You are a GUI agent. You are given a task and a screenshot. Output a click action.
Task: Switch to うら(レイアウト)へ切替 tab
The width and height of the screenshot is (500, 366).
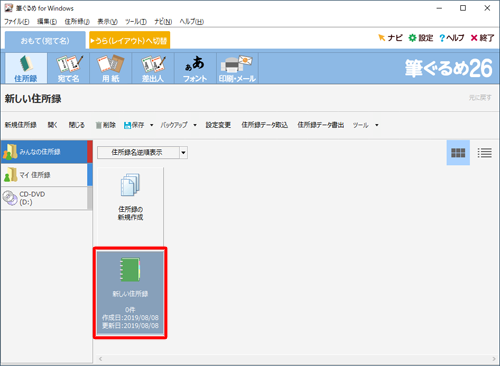130,40
